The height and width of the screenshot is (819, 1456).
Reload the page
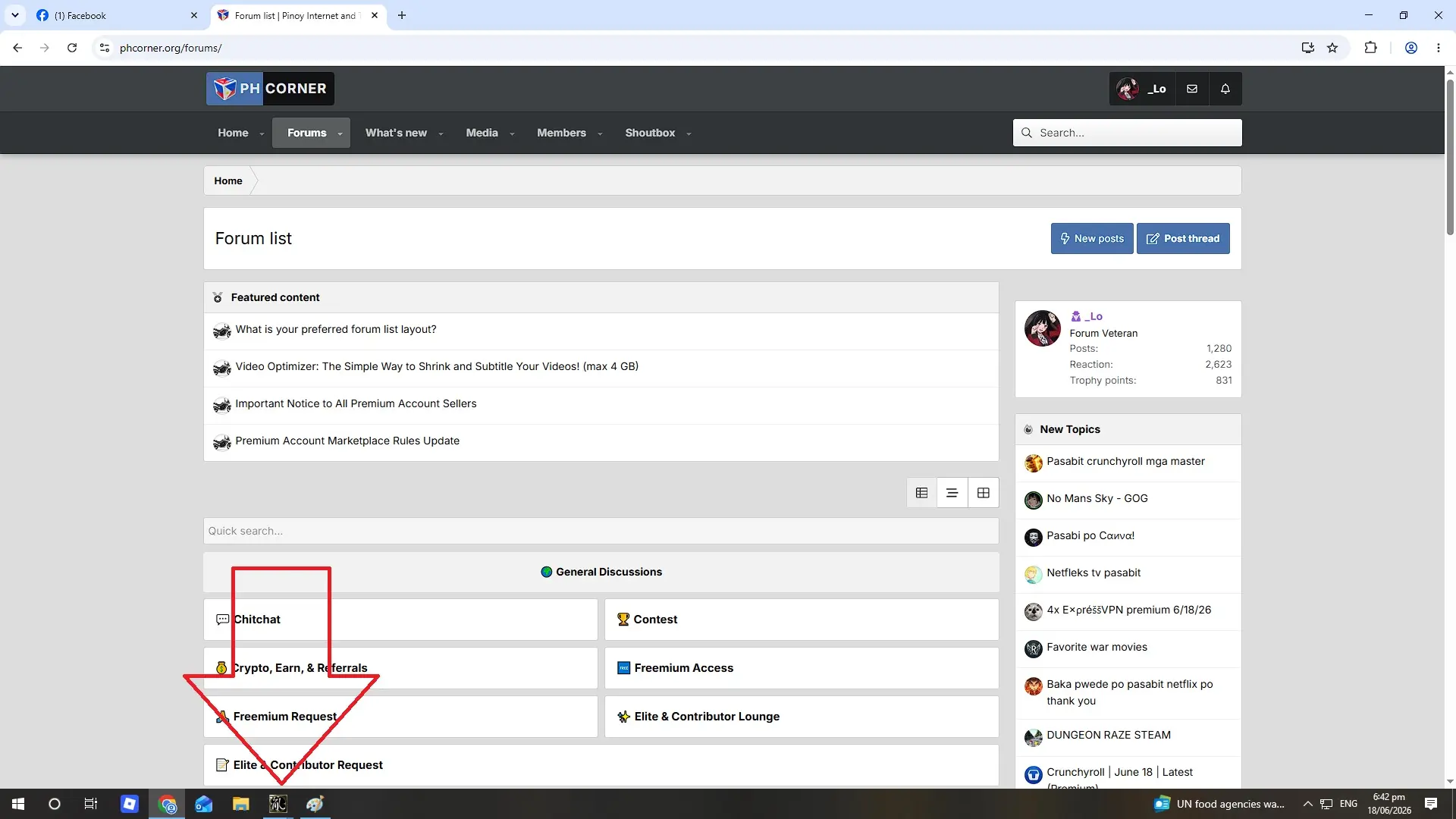click(x=72, y=48)
